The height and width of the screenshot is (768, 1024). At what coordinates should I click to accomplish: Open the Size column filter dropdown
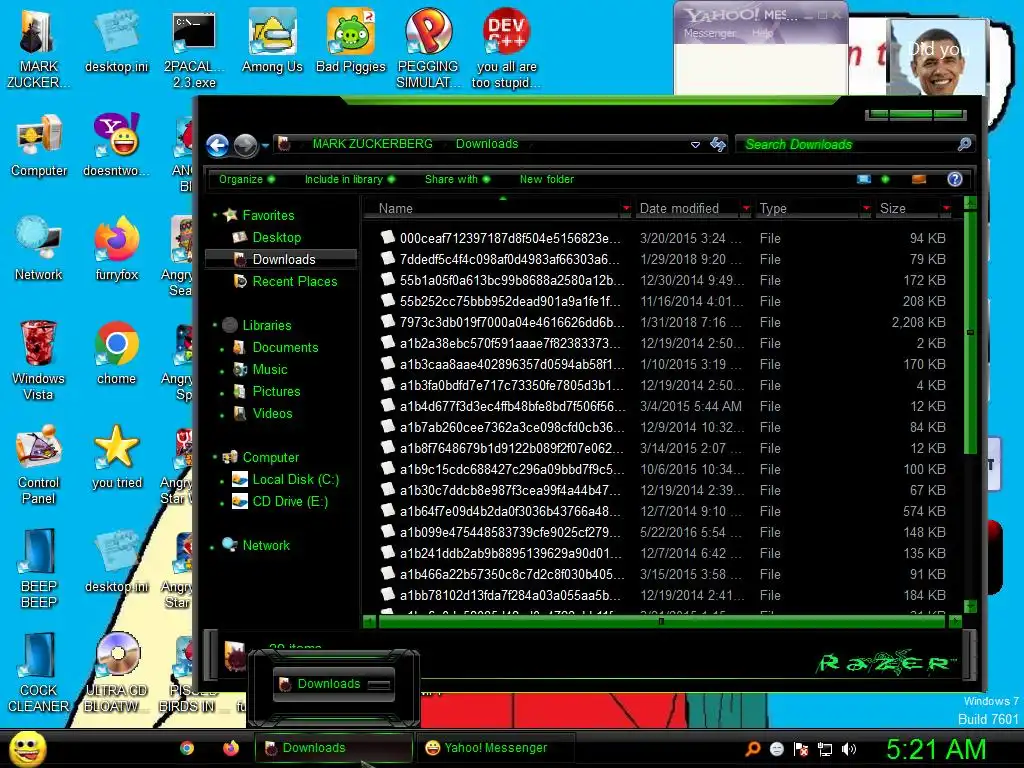946,208
